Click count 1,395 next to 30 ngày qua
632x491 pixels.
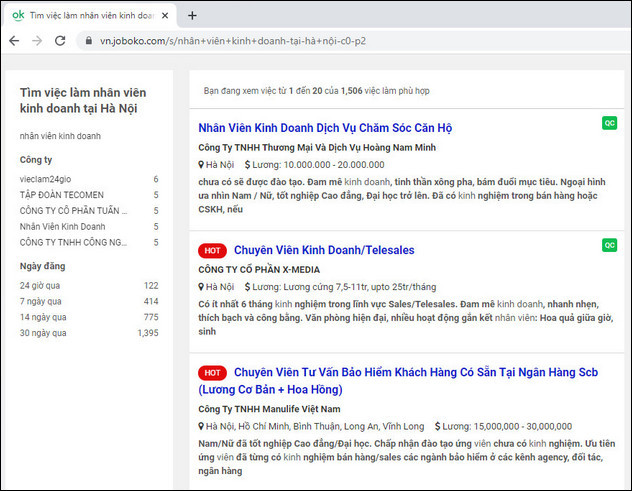coord(148,333)
